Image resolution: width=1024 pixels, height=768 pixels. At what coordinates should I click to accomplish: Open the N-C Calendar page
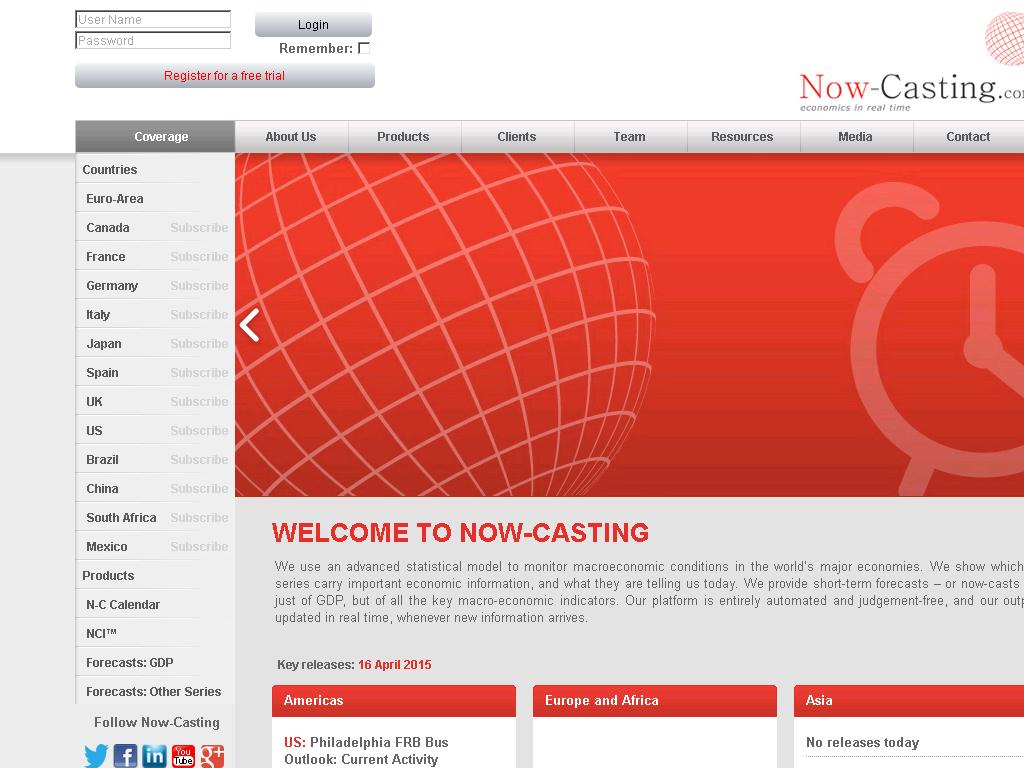pyautogui.click(x=123, y=605)
